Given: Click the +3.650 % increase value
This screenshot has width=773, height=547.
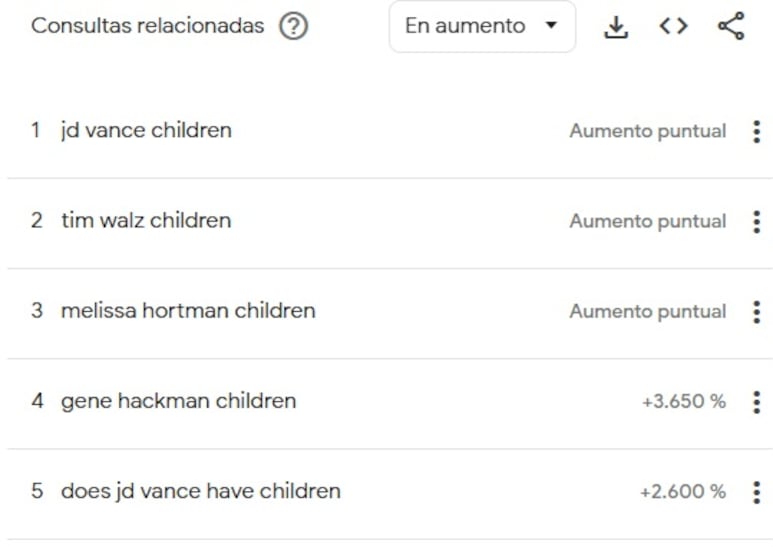Looking at the screenshot, I should [683, 401].
